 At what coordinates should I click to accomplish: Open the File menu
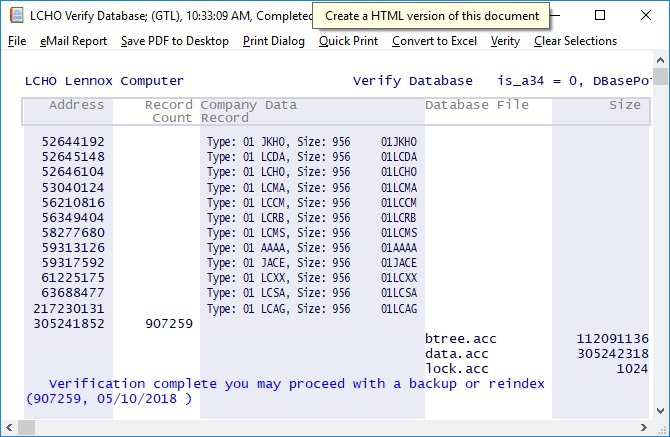coord(17,41)
